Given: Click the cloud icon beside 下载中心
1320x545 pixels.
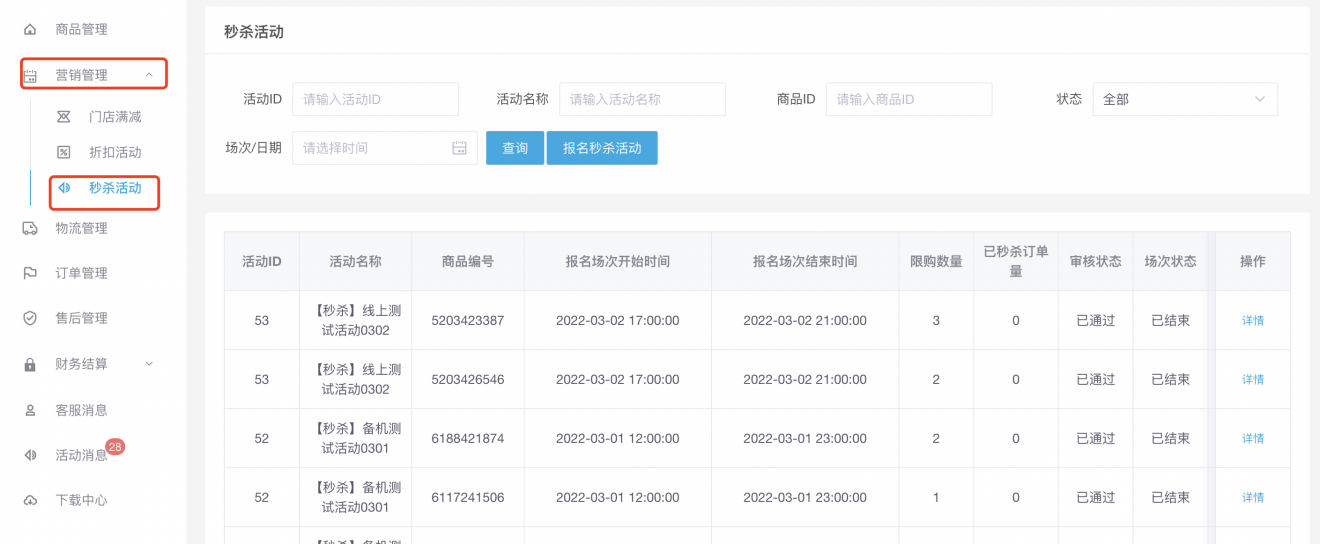Looking at the screenshot, I should coord(30,500).
